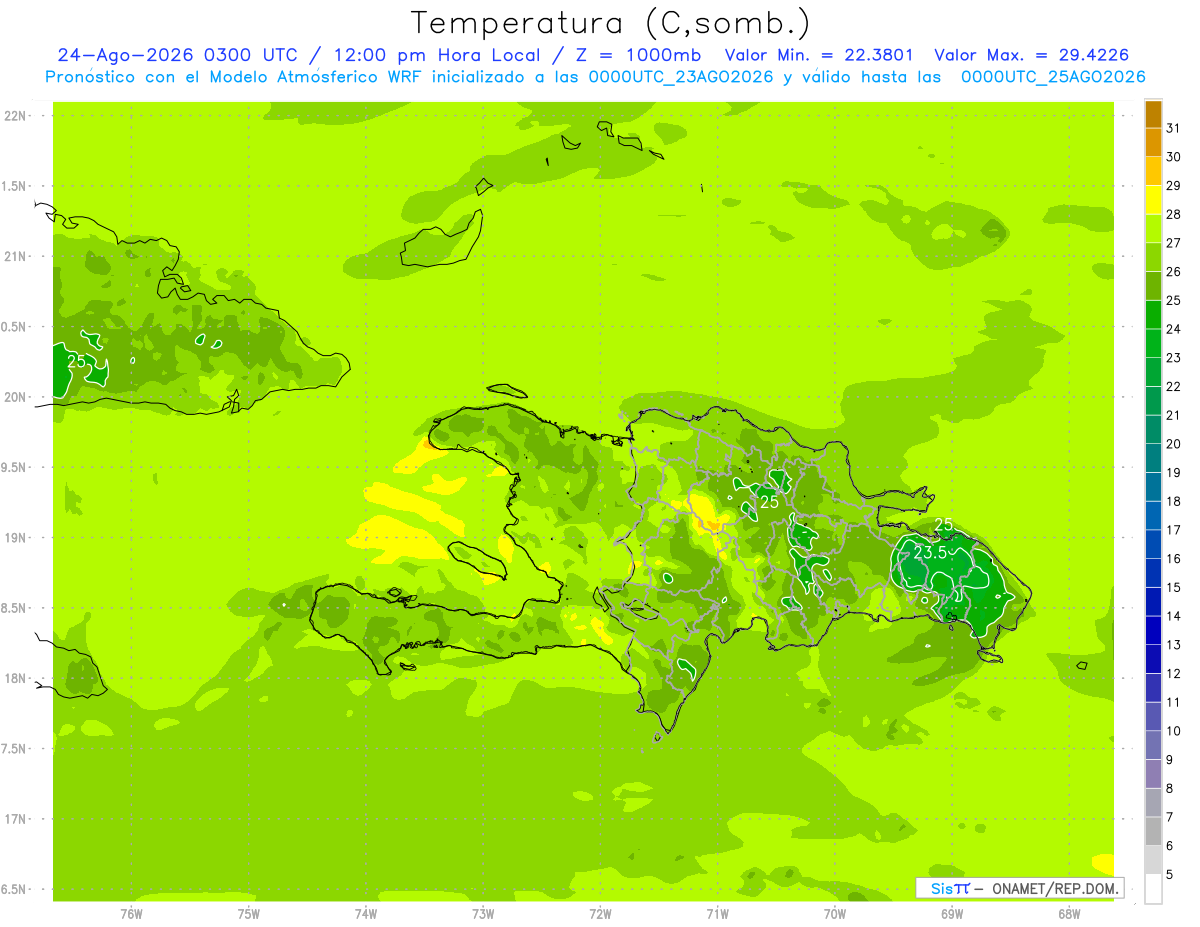Click the SisTT ONAMET/REP.DOM. watermark box
The height and width of the screenshot is (927, 1200).
click(1020, 888)
